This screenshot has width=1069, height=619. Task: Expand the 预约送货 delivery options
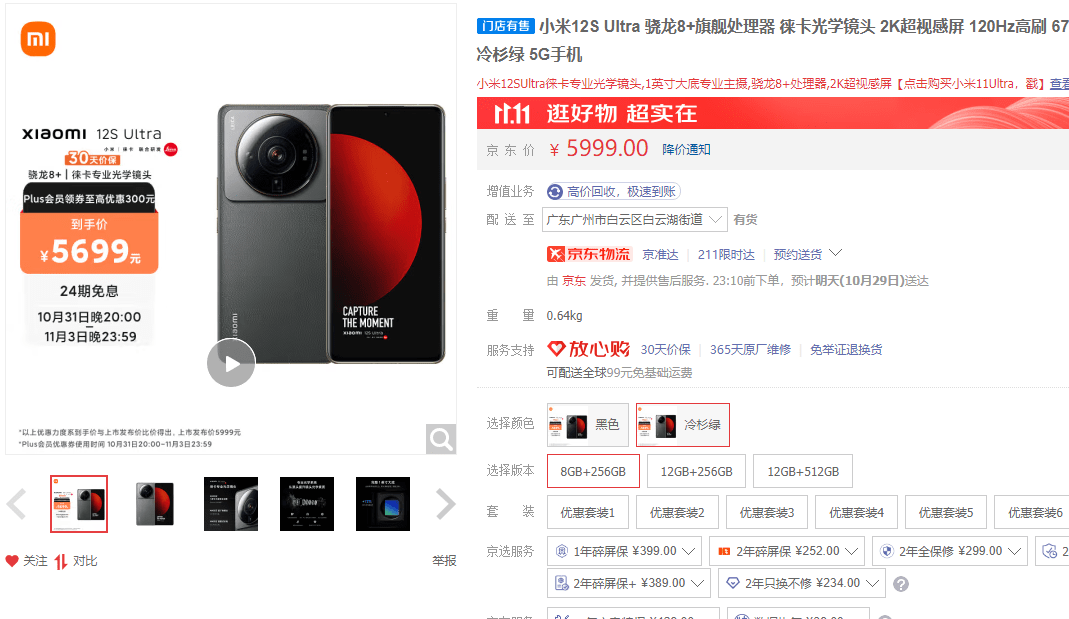(x=808, y=254)
